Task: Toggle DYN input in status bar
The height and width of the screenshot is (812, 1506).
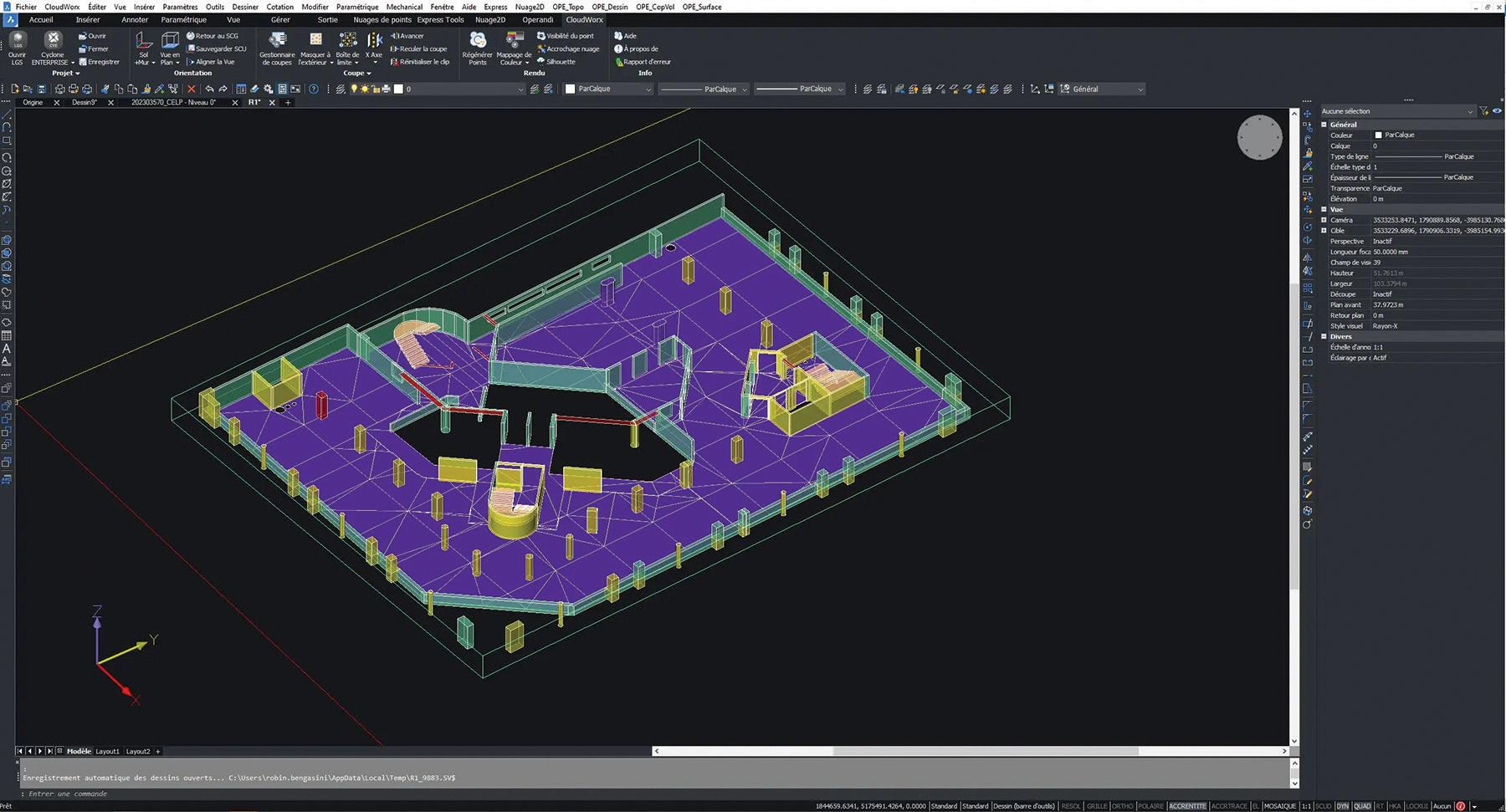Action: [x=1342, y=806]
